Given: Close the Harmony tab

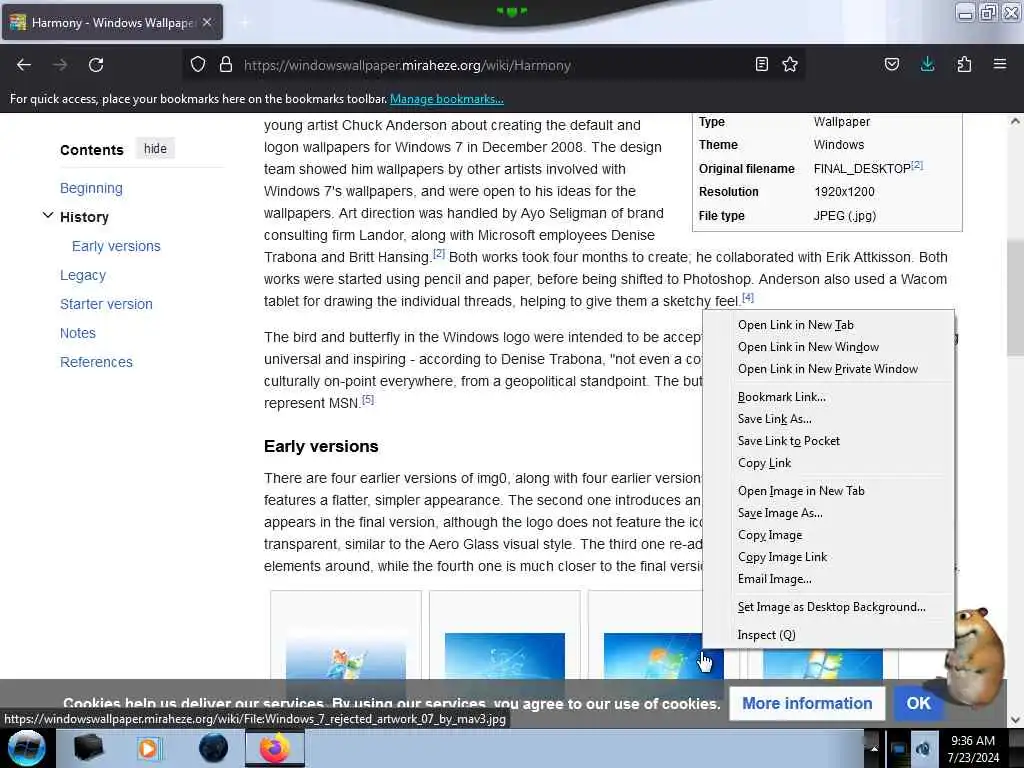Looking at the screenshot, I should click(207, 22).
